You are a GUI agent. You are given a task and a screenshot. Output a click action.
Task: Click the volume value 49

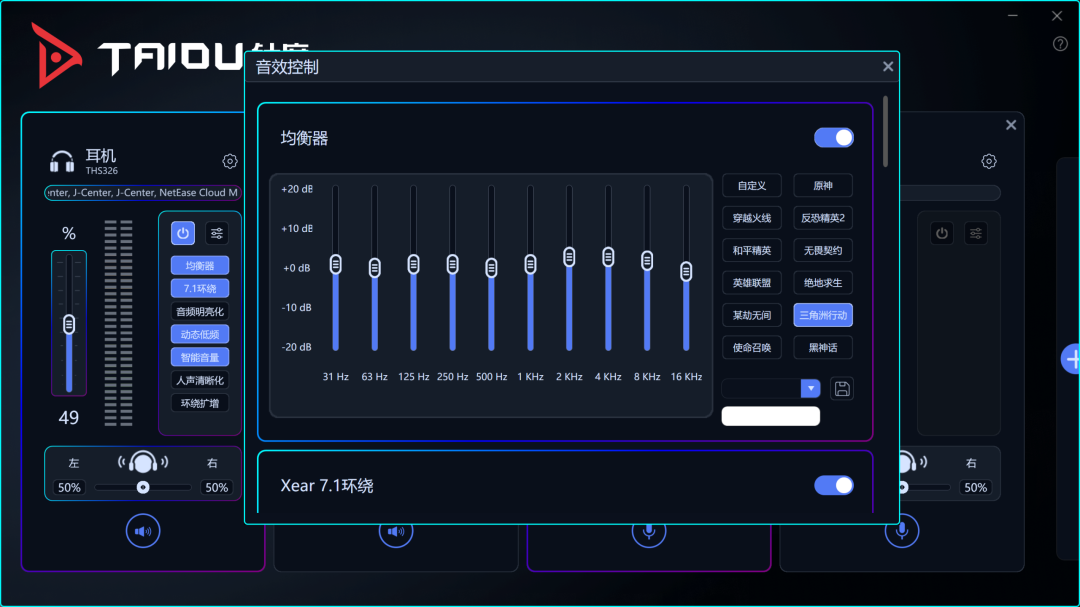(68, 418)
